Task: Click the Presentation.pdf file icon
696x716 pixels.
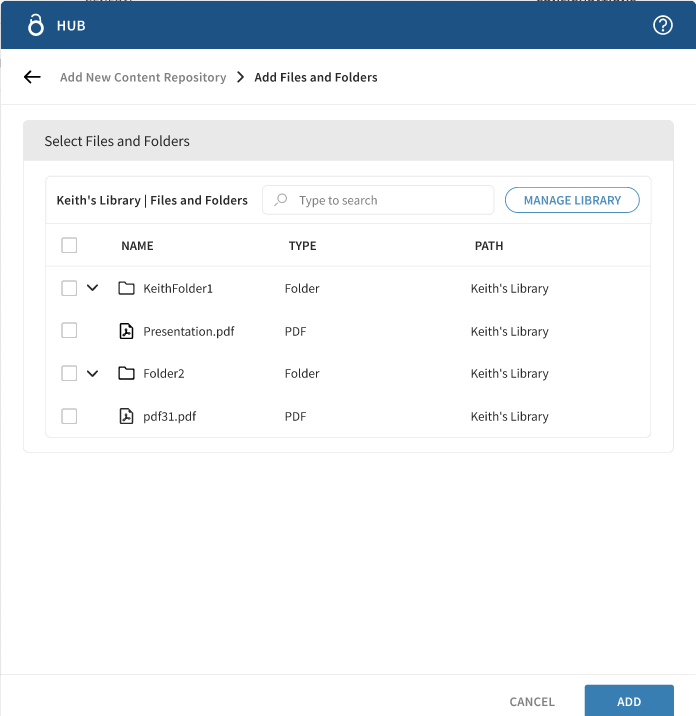Action: point(126,331)
